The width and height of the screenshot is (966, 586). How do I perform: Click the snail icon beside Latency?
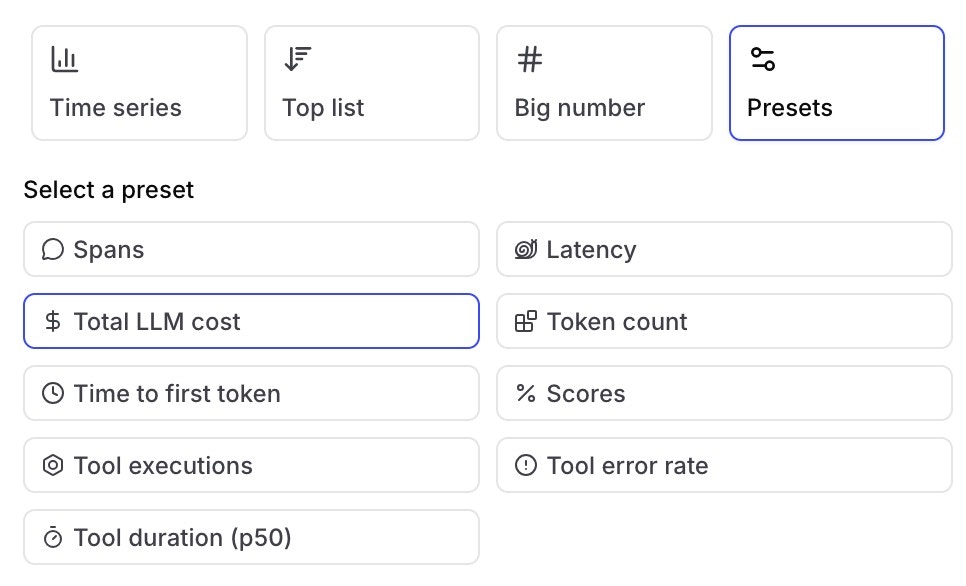pos(526,250)
